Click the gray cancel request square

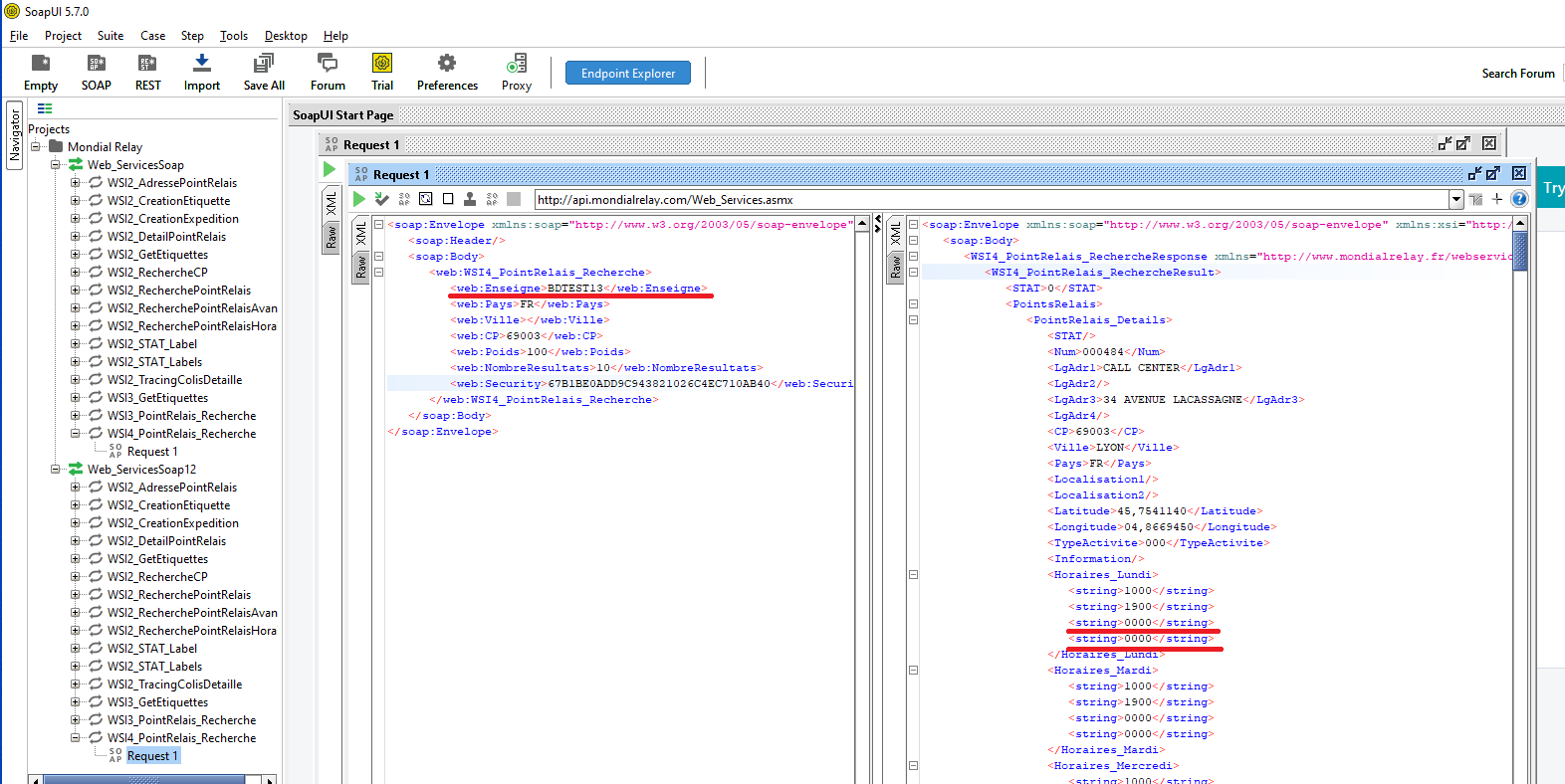tap(514, 199)
